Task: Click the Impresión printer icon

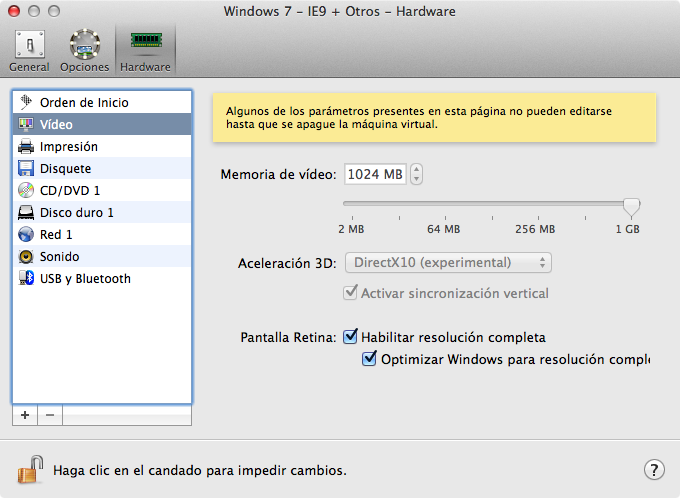Action: click(x=26, y=147)
